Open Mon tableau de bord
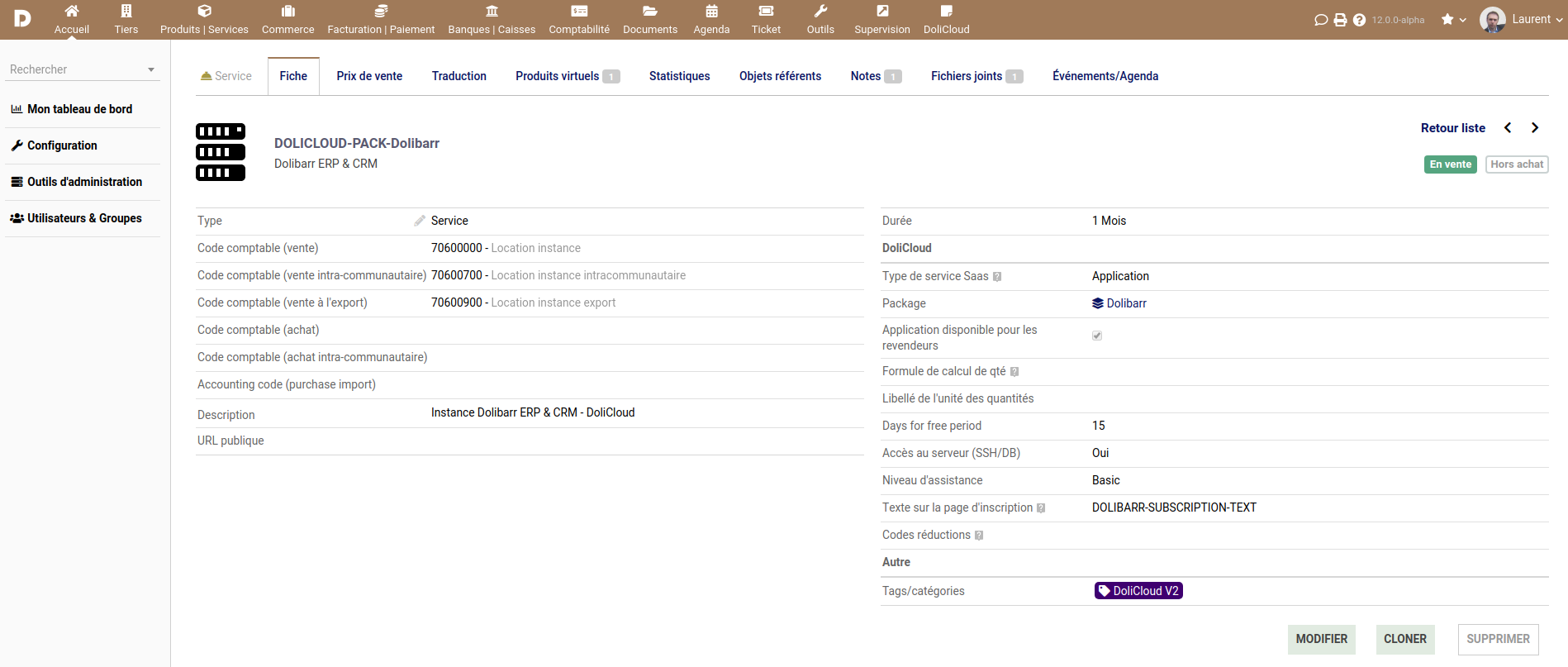Screen dimensions: 1568x667 click(x=79, y=109)
